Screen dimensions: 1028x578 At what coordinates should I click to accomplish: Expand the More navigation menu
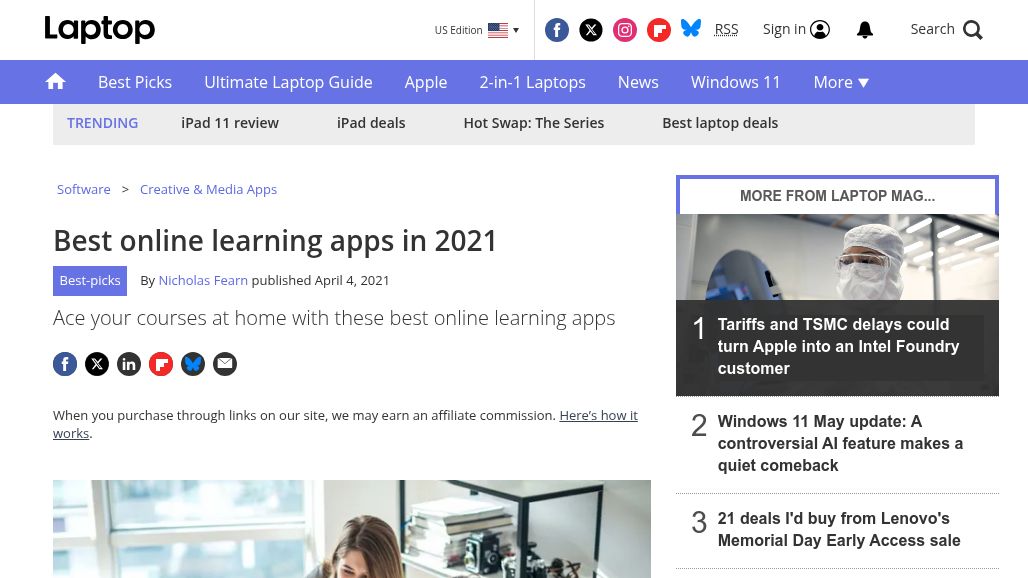[x=841, y=82]
